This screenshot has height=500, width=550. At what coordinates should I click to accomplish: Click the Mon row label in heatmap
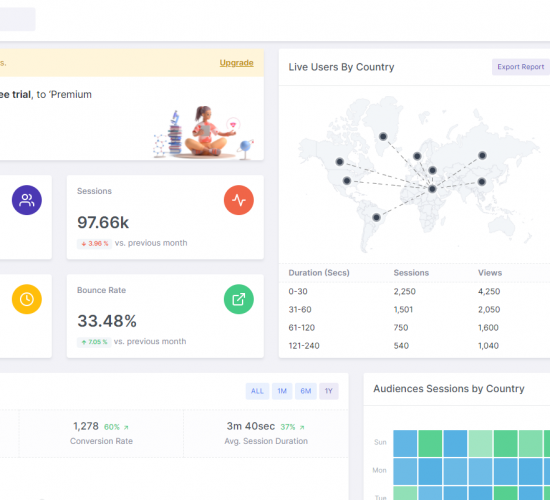click(x=379, y=470)
